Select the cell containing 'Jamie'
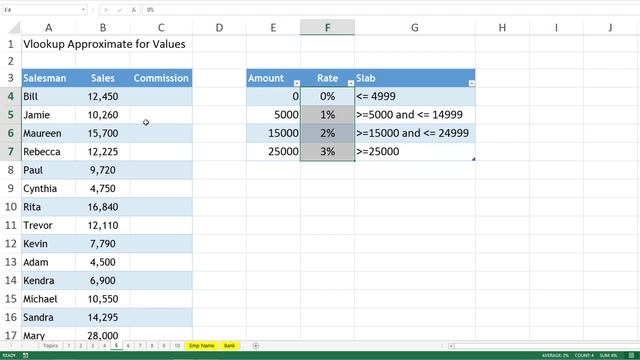The width and height of the screenshot is (640, 360). click(x=49, y=115)
